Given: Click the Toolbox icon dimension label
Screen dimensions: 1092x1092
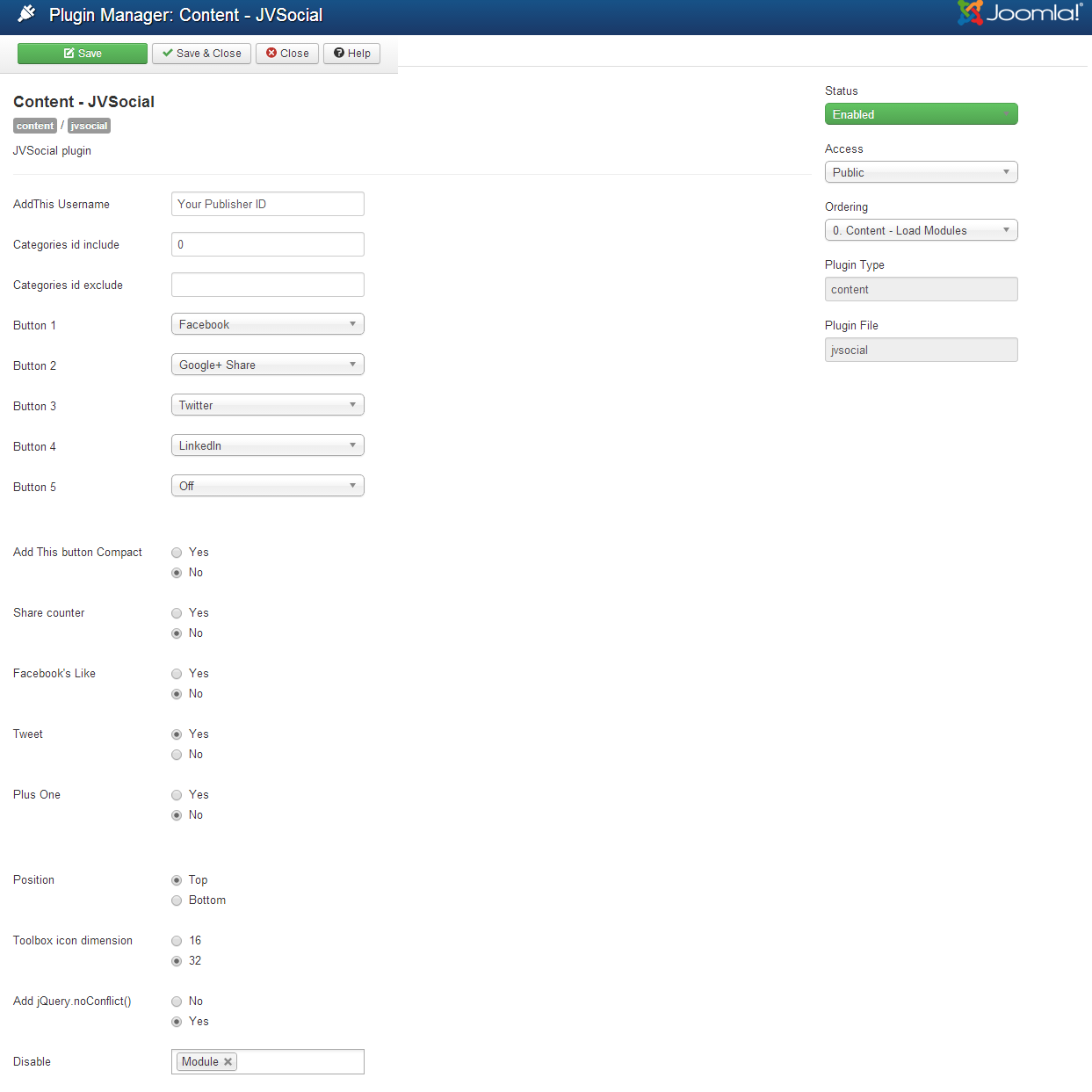Looking at the screenshot, I should click(73, 940).
